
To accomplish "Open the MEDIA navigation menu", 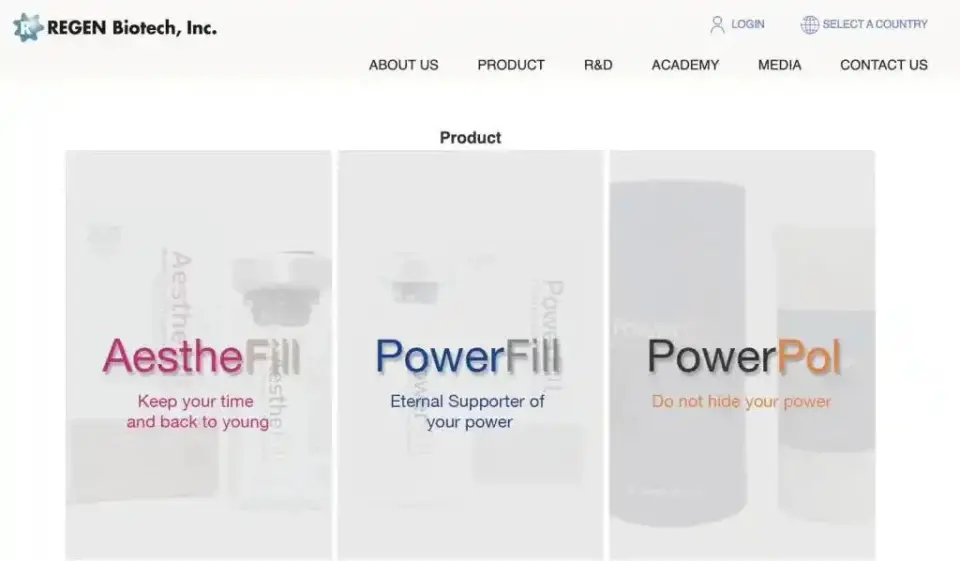I will click(779, 65).
